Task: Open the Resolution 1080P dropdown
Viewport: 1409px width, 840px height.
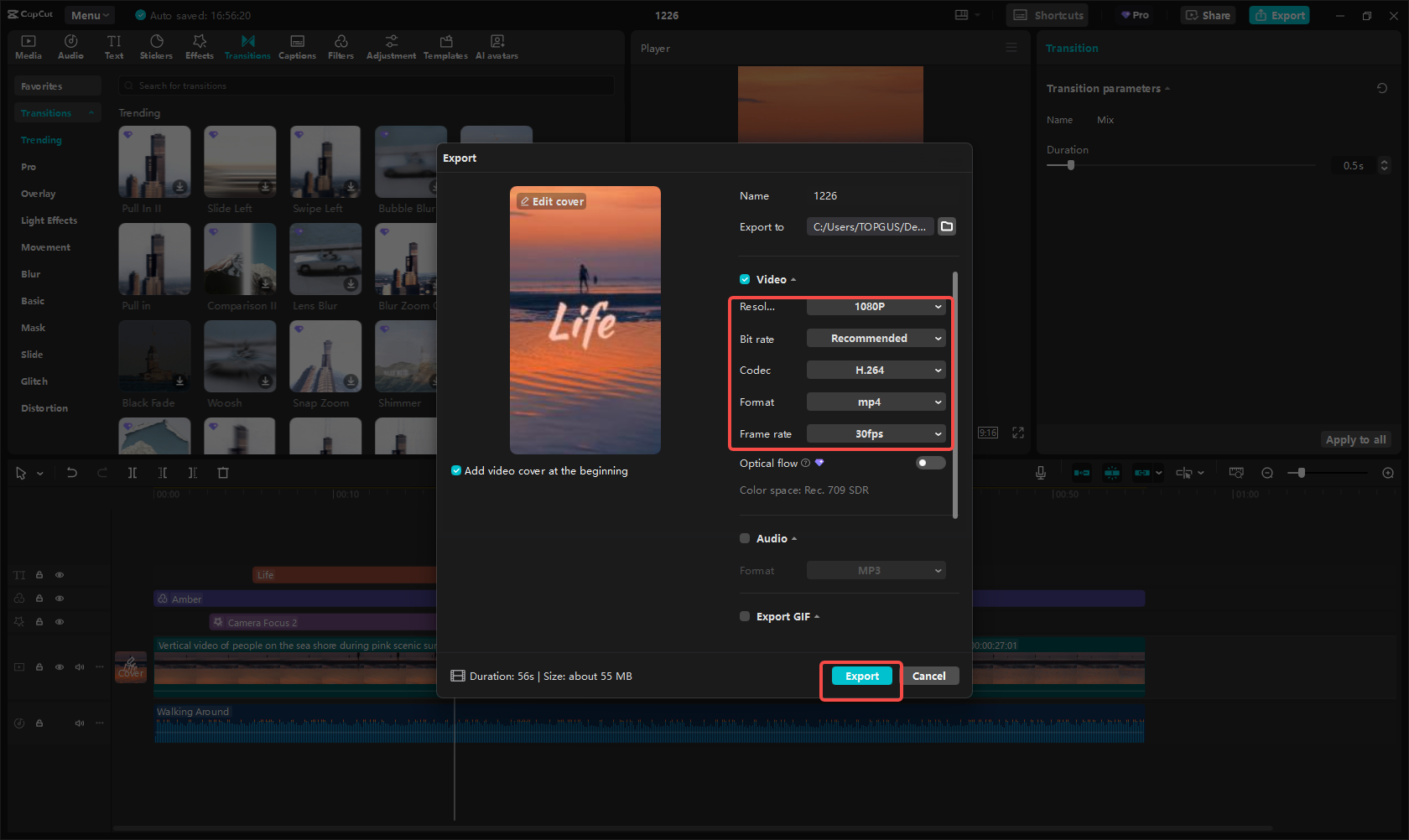Action: click(876, 307)
